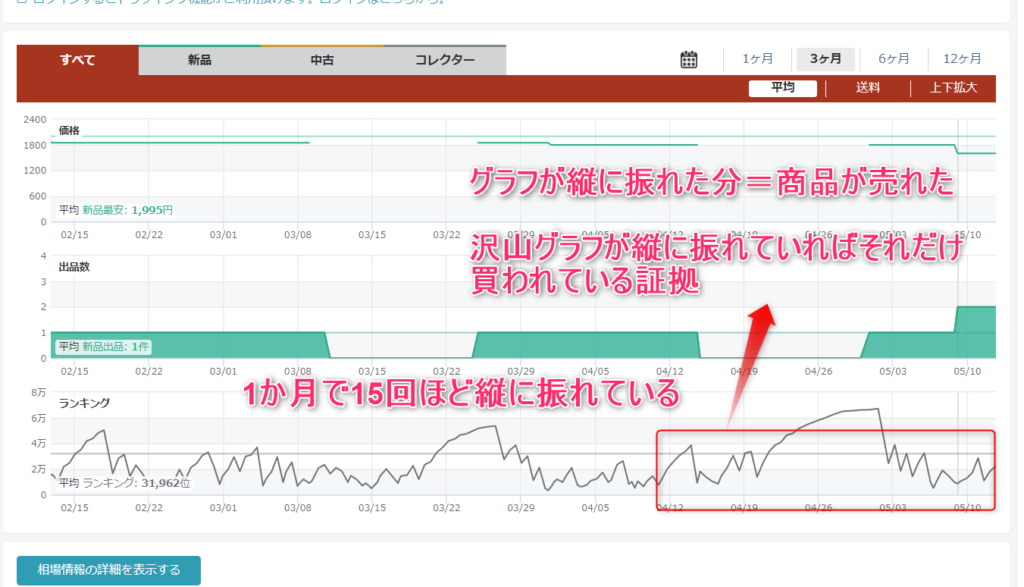Switch to the すべて tab
This screenshot has width=1024, height=587.
(x=78, y=60)
